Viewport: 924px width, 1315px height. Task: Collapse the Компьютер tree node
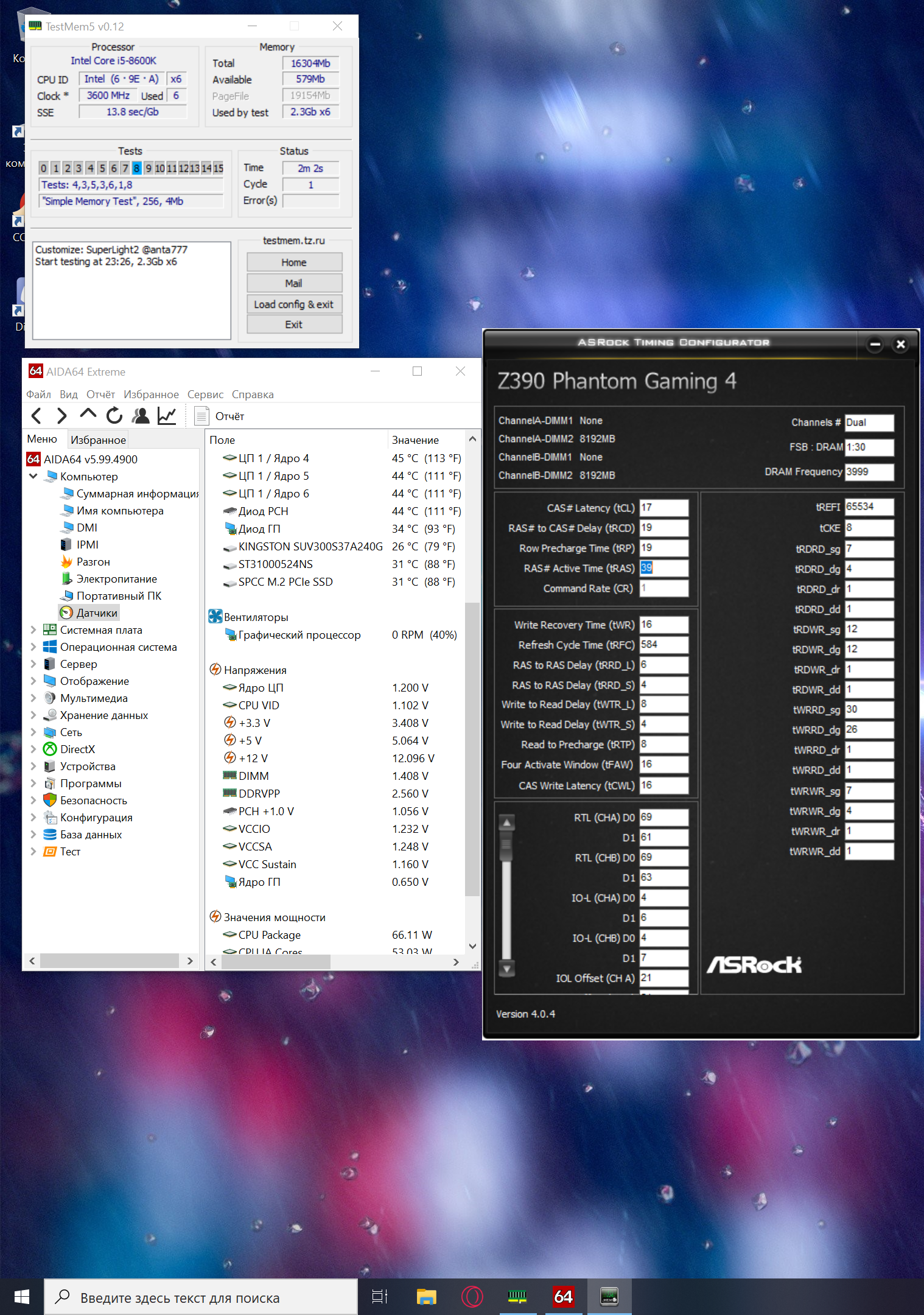33,476
